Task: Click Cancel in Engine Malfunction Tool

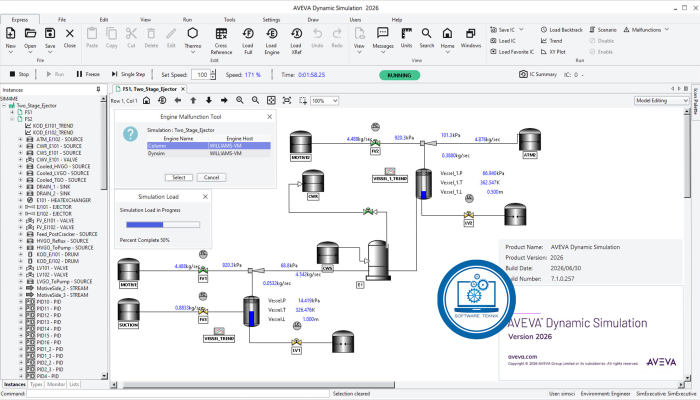Action: point(211,178)
